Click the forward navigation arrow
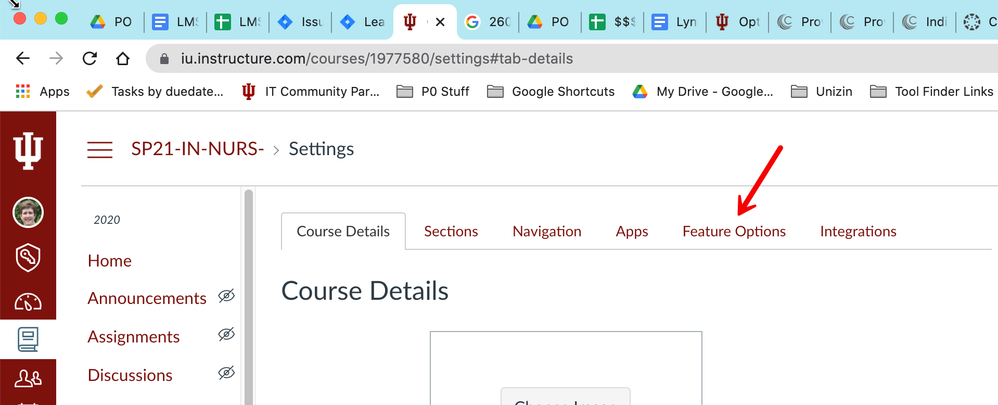Viewport: 998px width, 405px height. click(57, 59)
